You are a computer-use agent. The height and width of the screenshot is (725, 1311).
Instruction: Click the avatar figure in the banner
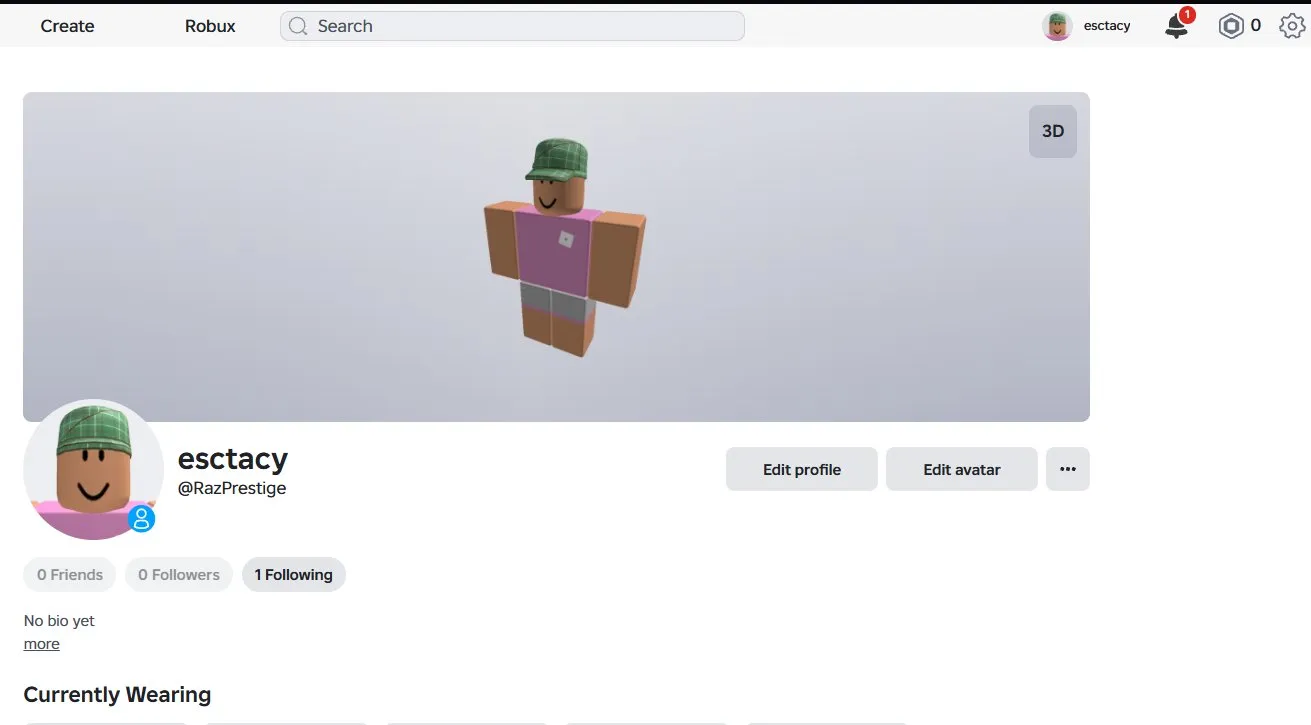(x=565, y=248)
